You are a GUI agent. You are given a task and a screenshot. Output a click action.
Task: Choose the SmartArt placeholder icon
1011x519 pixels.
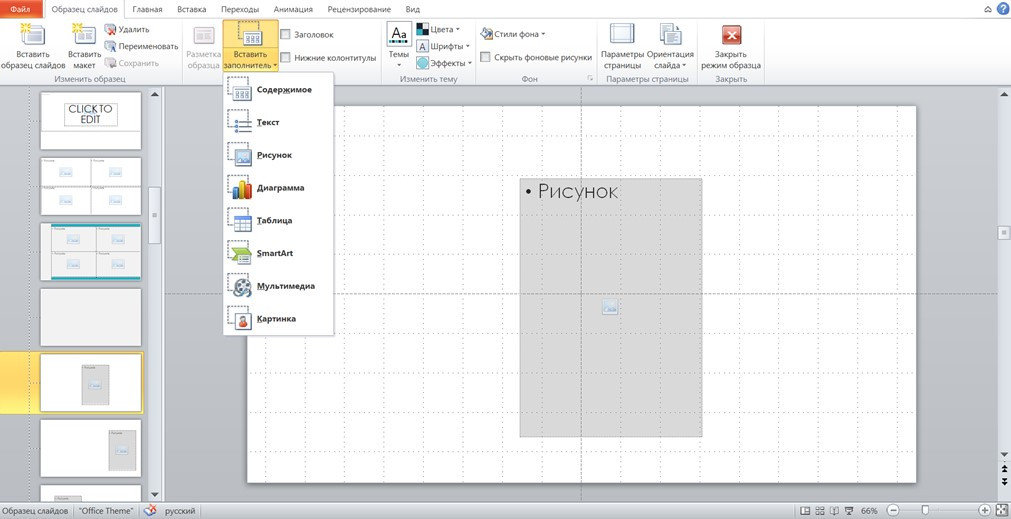pos(240,253)
